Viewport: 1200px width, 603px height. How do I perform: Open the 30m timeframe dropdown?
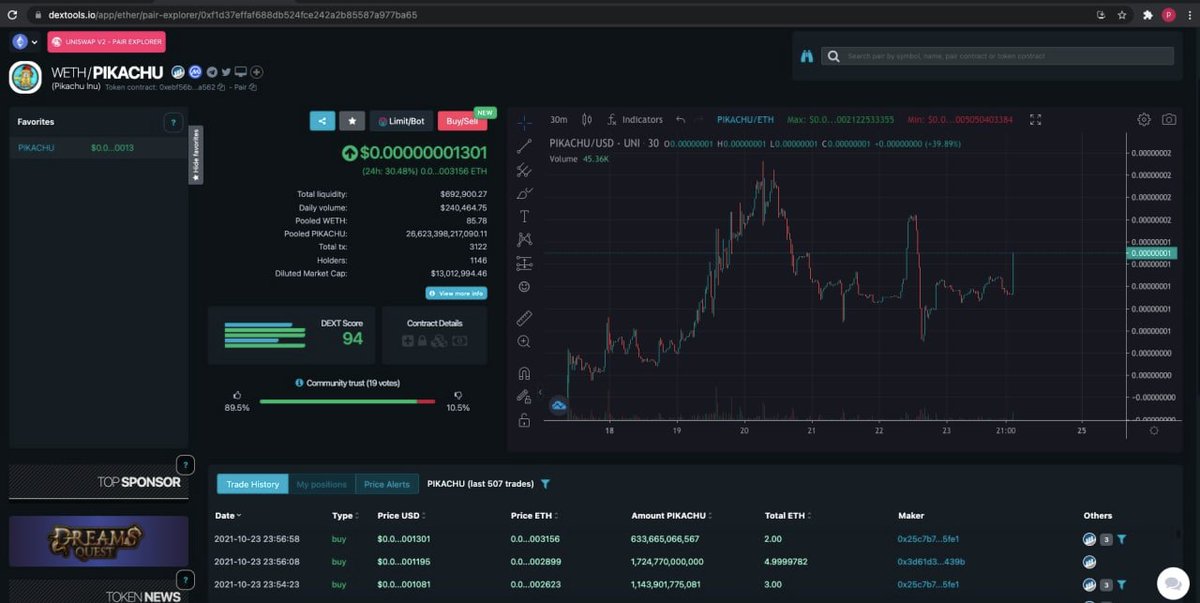pos(559,120)
